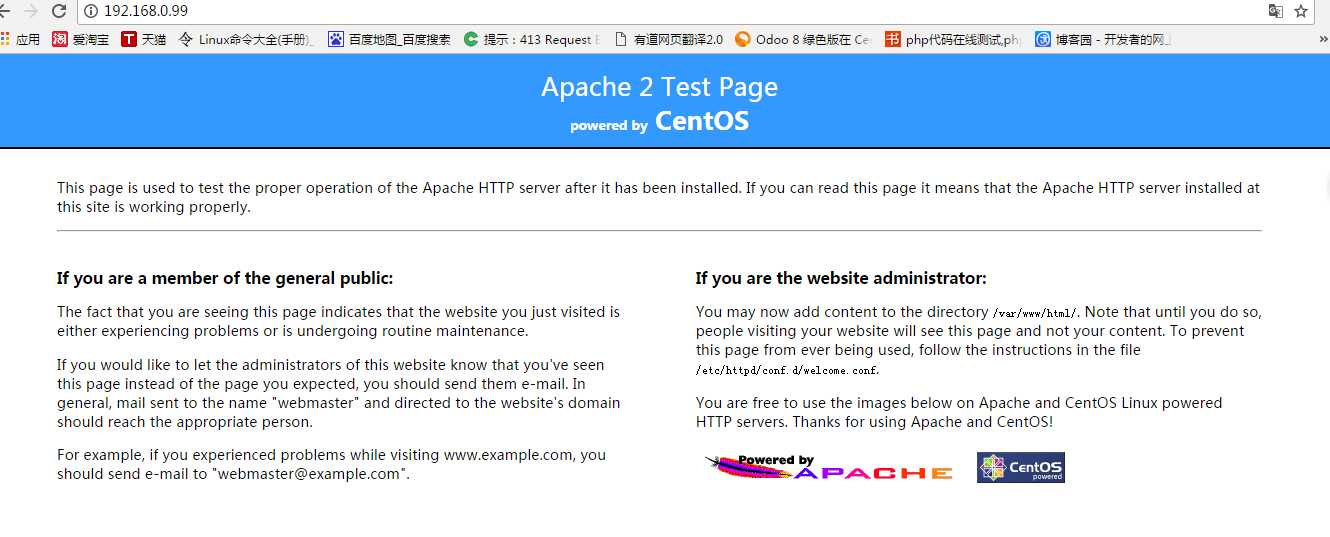Click the webmaster@example.com text

[308, 474]
